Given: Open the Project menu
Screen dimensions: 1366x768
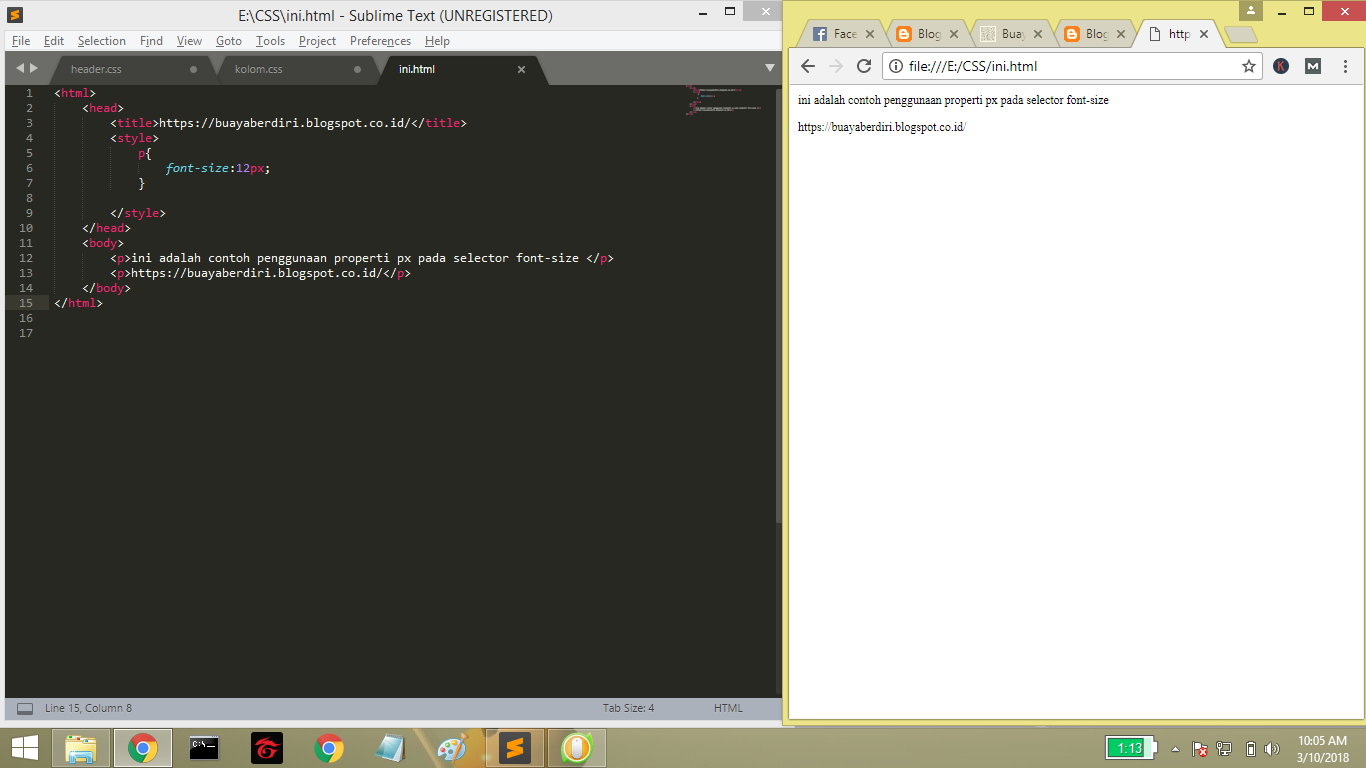Looking at the screenshot, I should 317,41.
